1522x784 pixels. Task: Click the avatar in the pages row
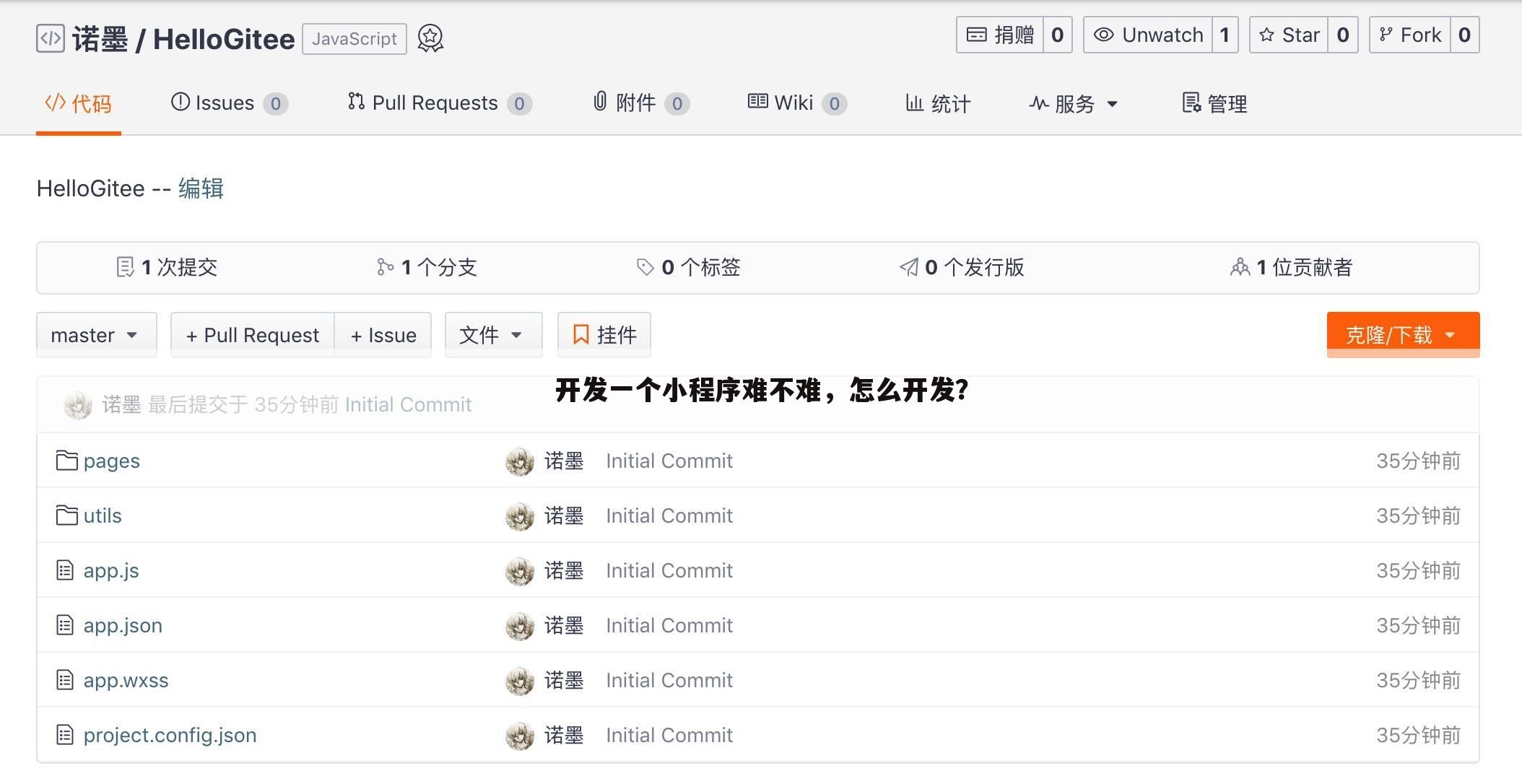pyautogui.click(x=520, y=461)
